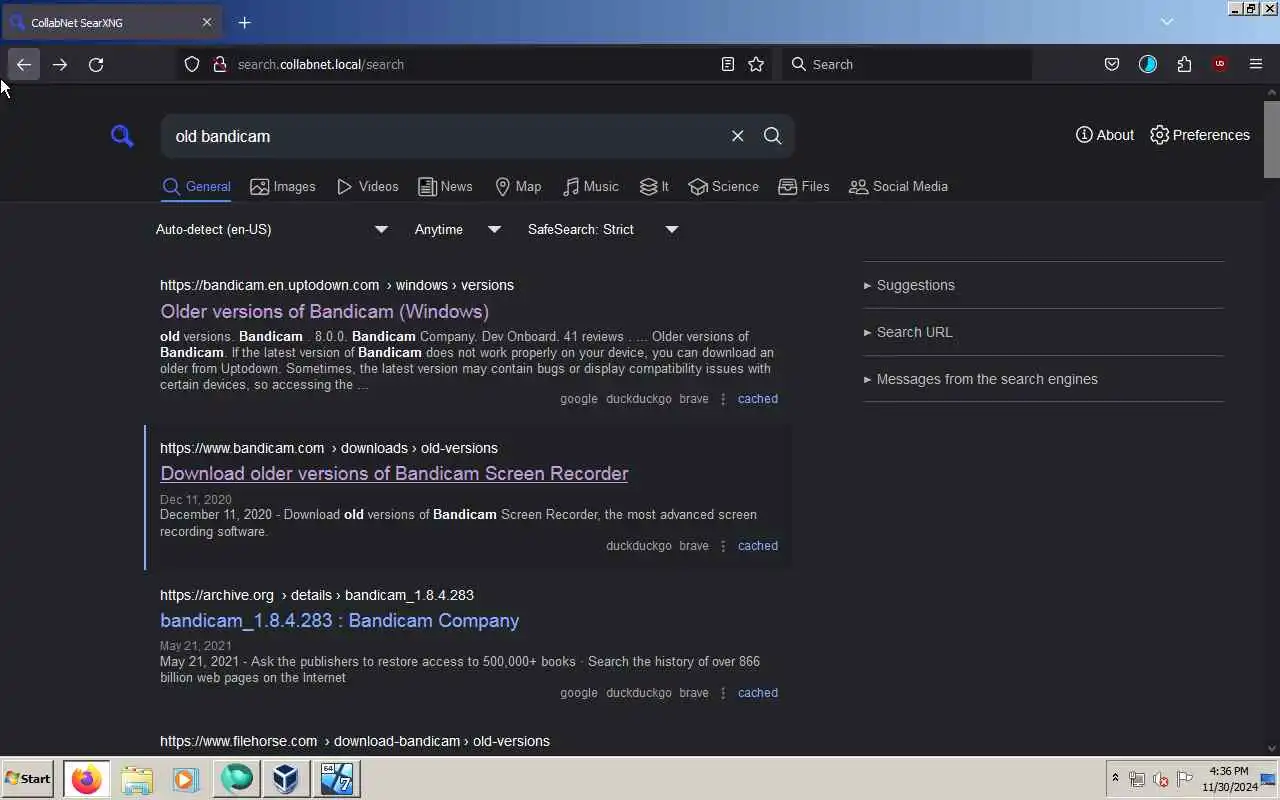Go forward one page

(x=60, y=64)
